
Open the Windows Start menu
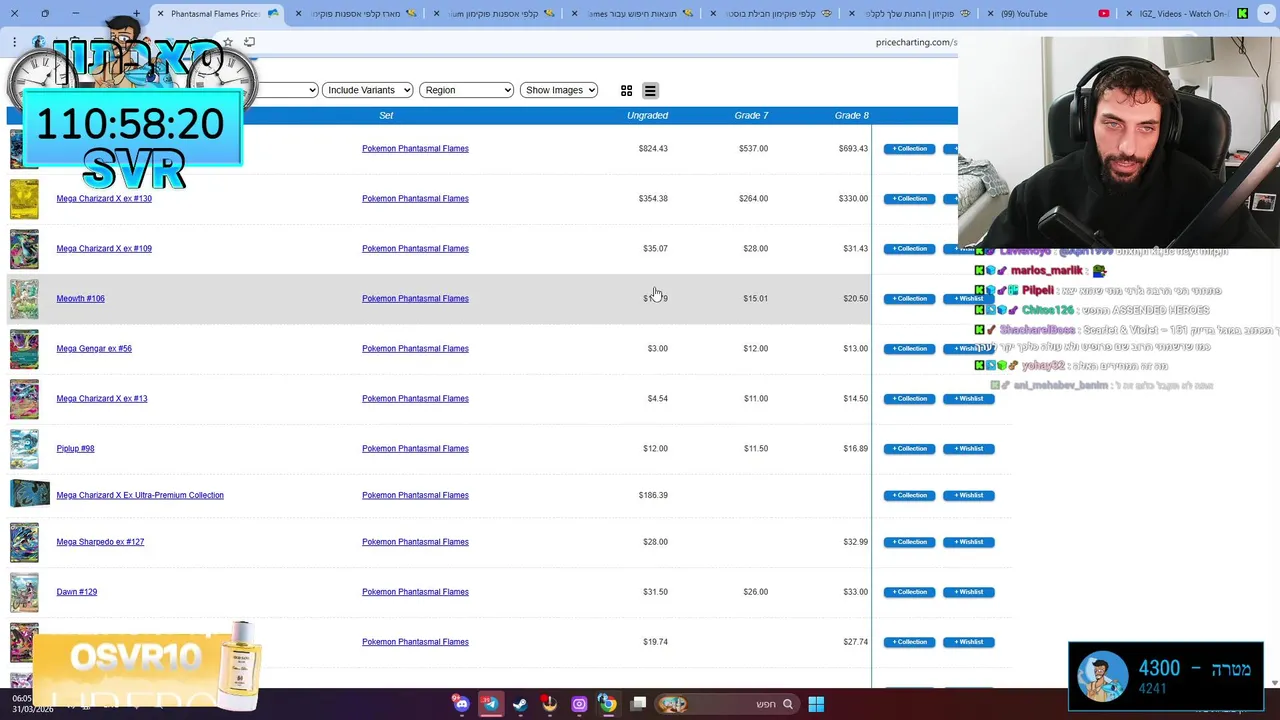pyautogui.click(x=816, y=704)
